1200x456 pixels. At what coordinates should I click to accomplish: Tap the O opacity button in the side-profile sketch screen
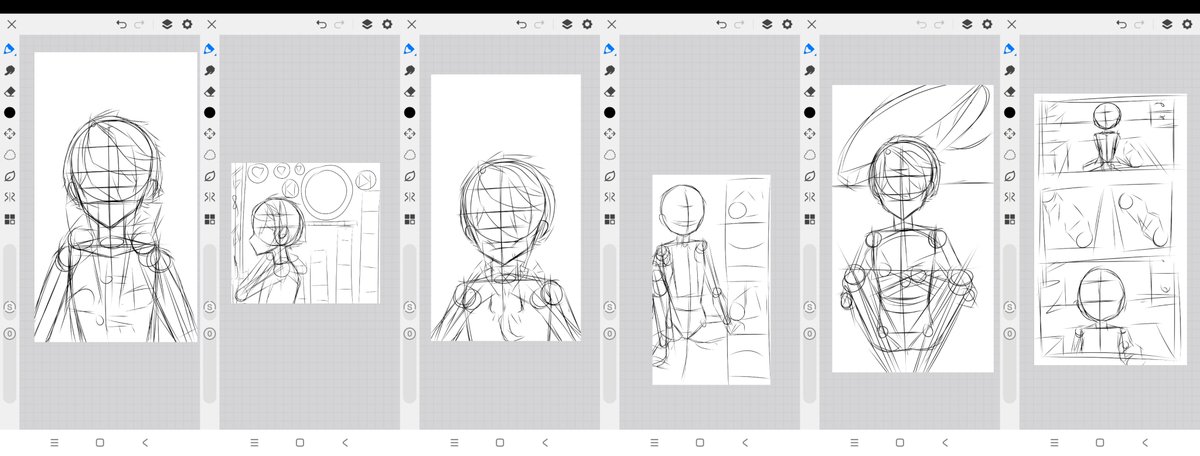(209, 332)
